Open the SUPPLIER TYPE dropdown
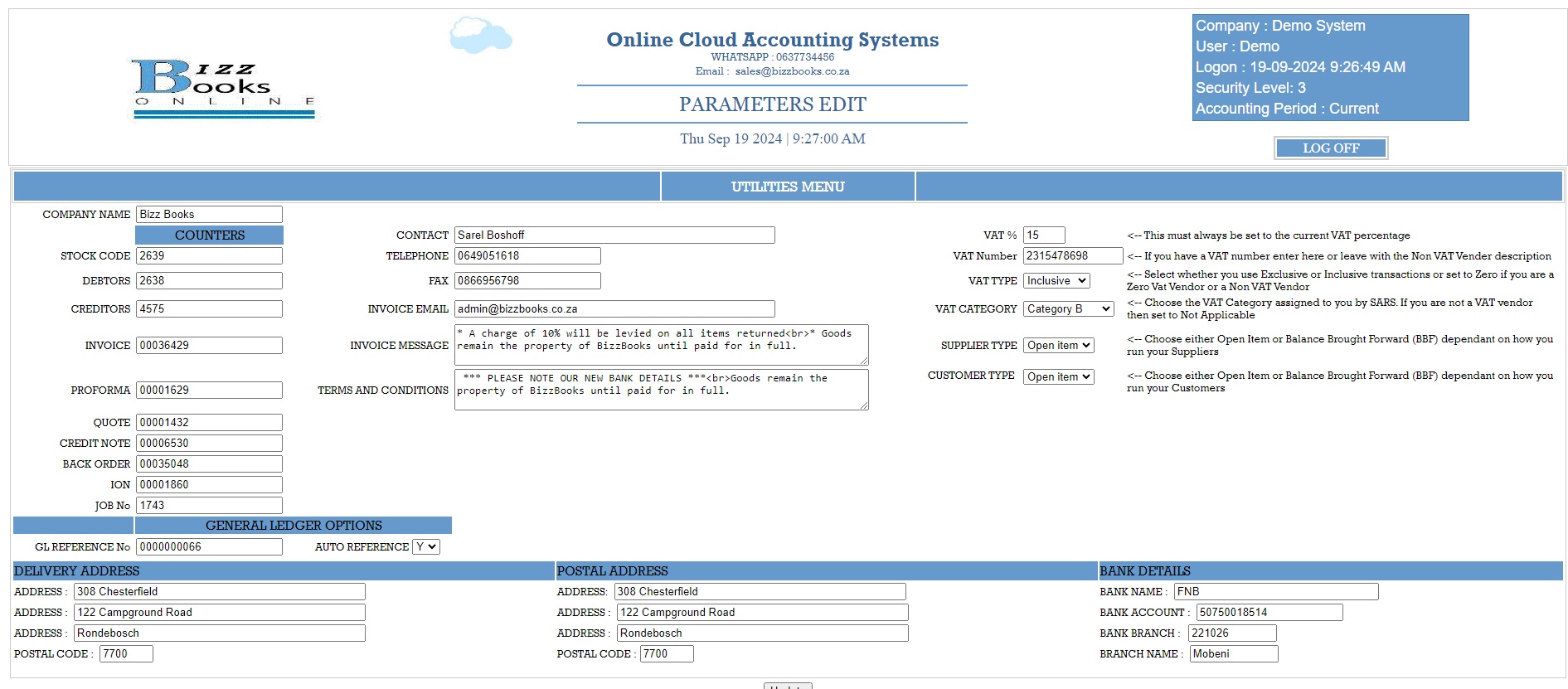The height and width of the screenshot is (689, 1568). coord(1059,346)
